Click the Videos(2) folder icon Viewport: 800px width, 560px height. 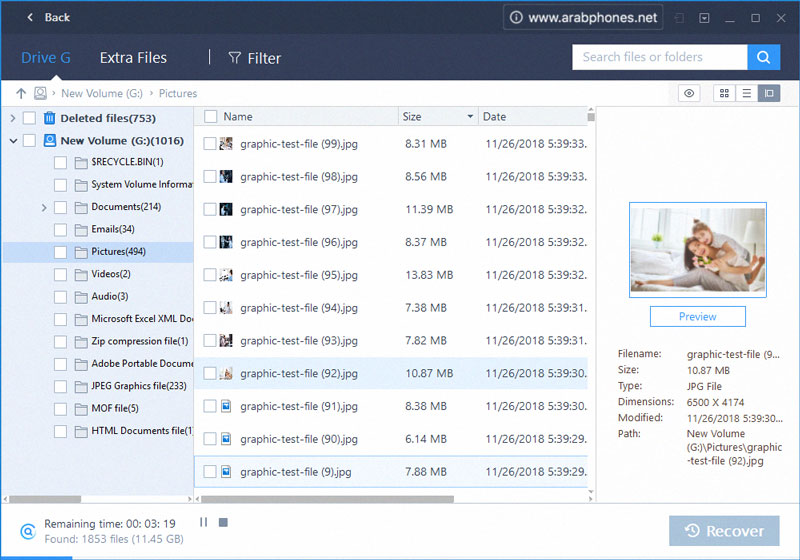coord(81,275)
